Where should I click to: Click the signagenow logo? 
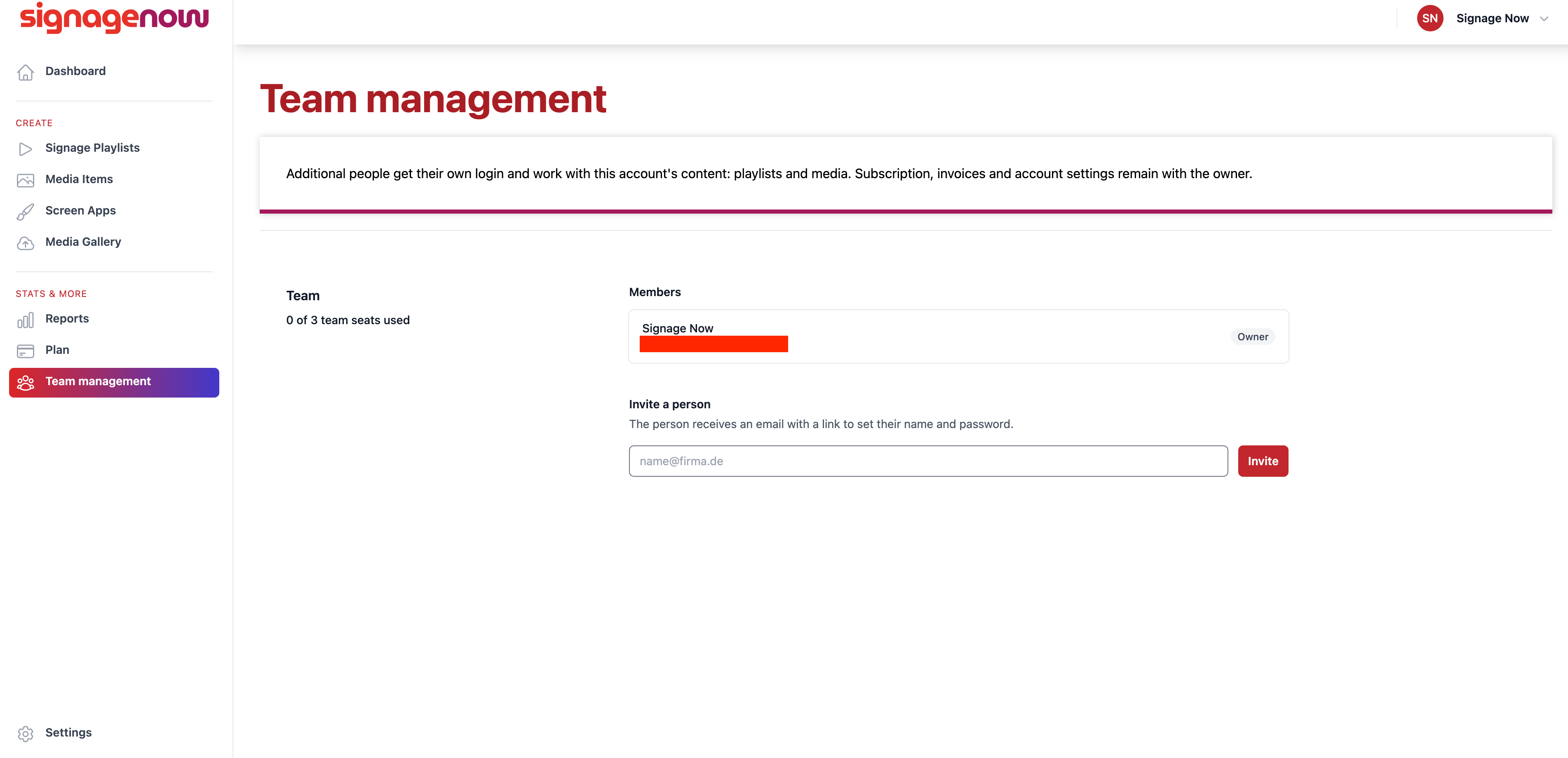click(115, 18)
